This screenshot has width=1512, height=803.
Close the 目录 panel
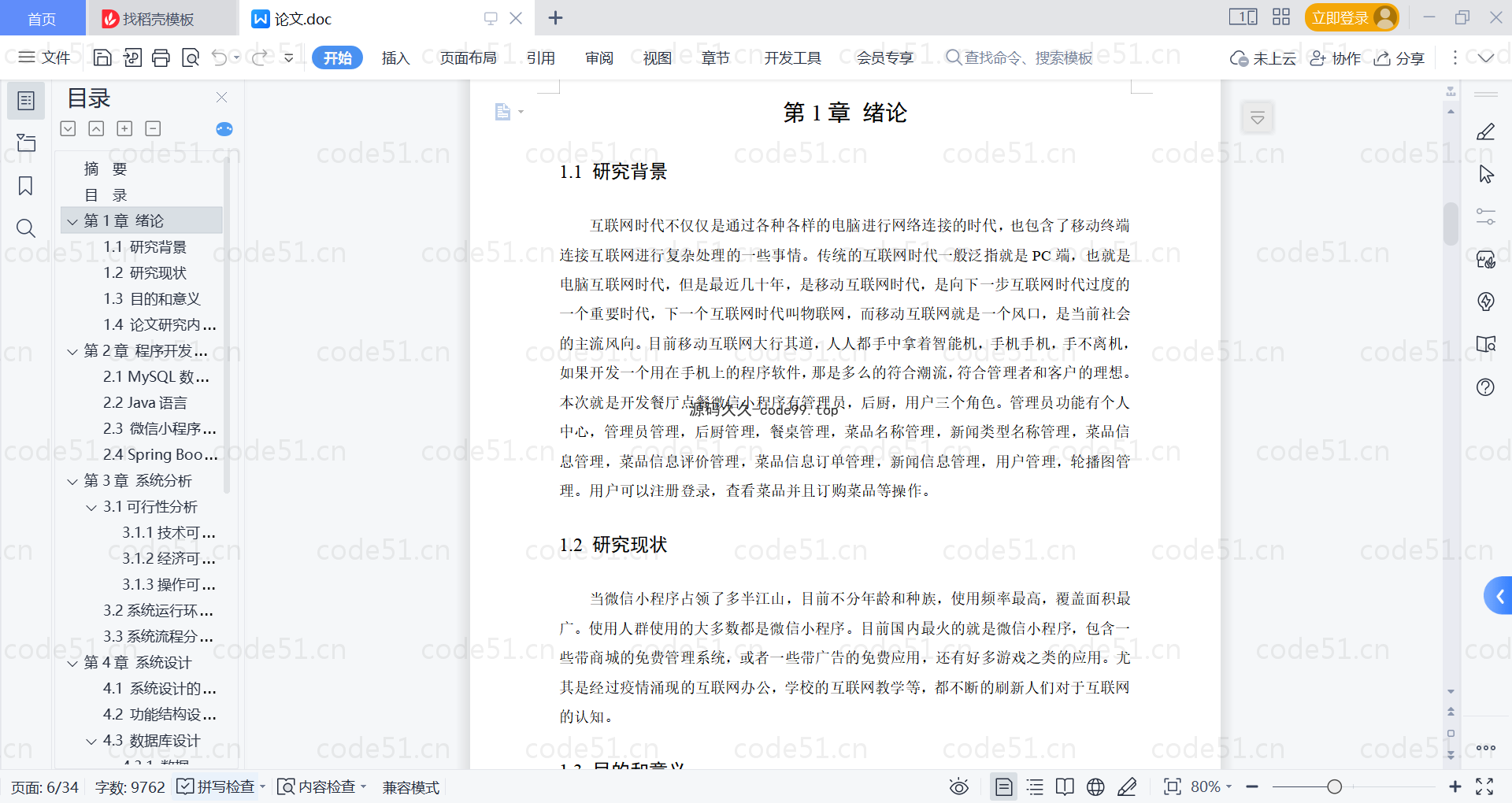point(221,97)
